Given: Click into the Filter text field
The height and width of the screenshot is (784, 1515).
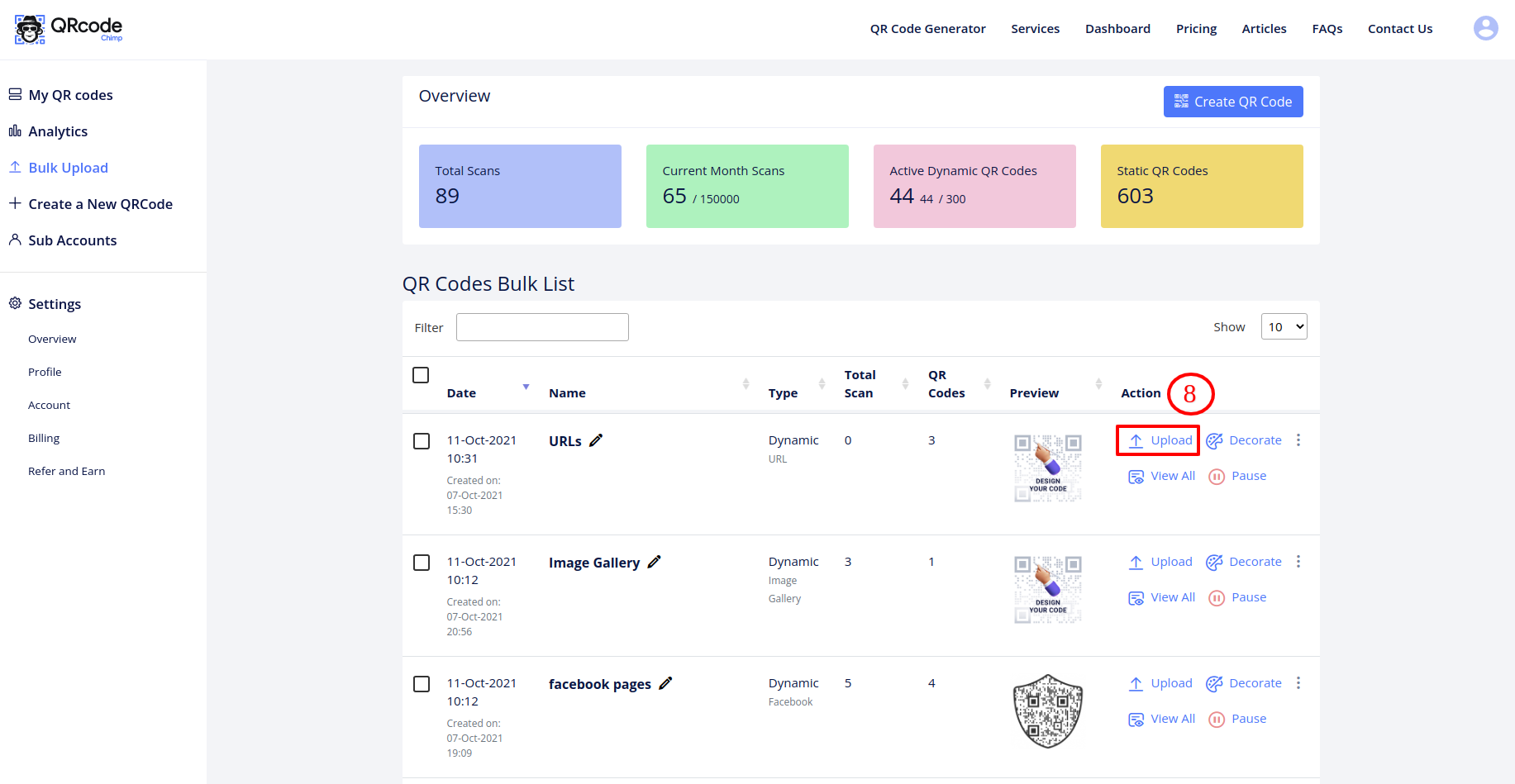Looking at the screenshot, I should click(x=542, y=327).
